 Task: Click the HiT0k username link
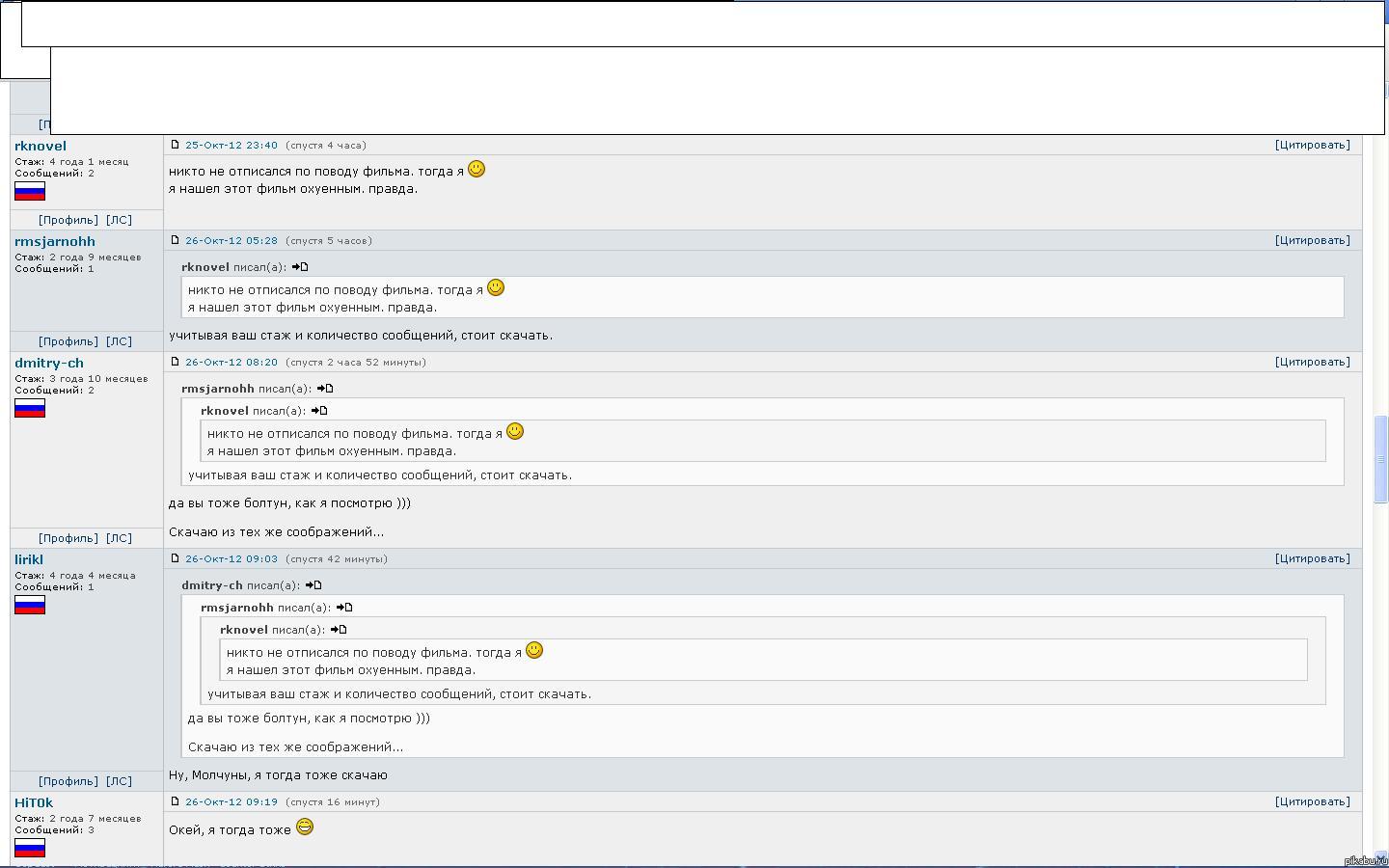coord(34,802)
